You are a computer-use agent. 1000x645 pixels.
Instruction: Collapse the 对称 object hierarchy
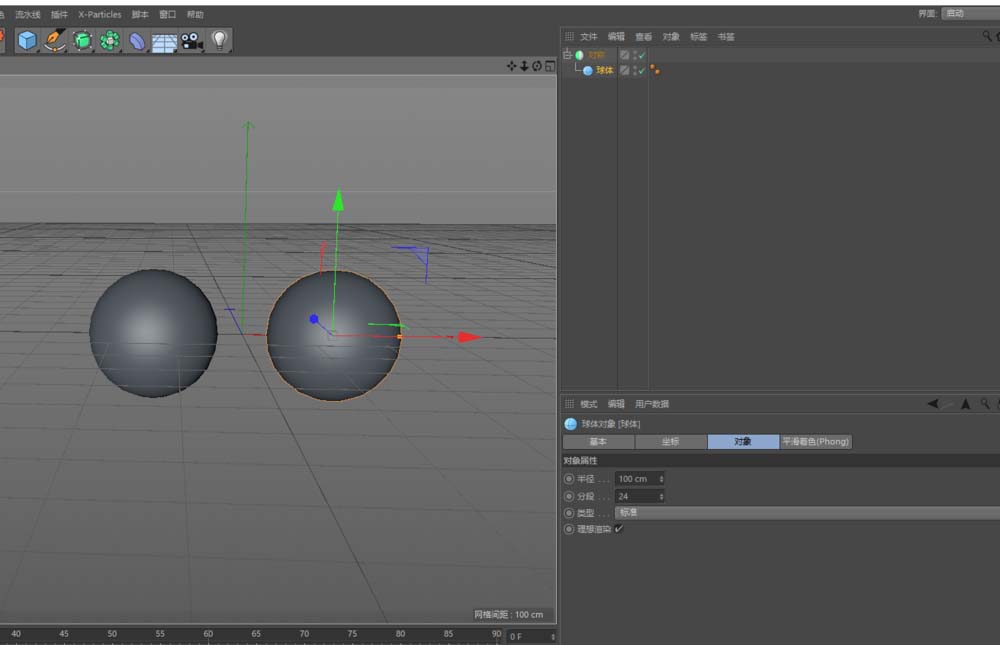click(567, 55)
